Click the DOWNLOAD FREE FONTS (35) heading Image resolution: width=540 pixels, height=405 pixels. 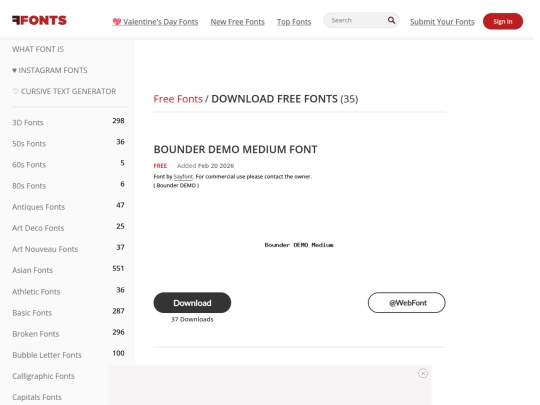click(x=285, y=99)
